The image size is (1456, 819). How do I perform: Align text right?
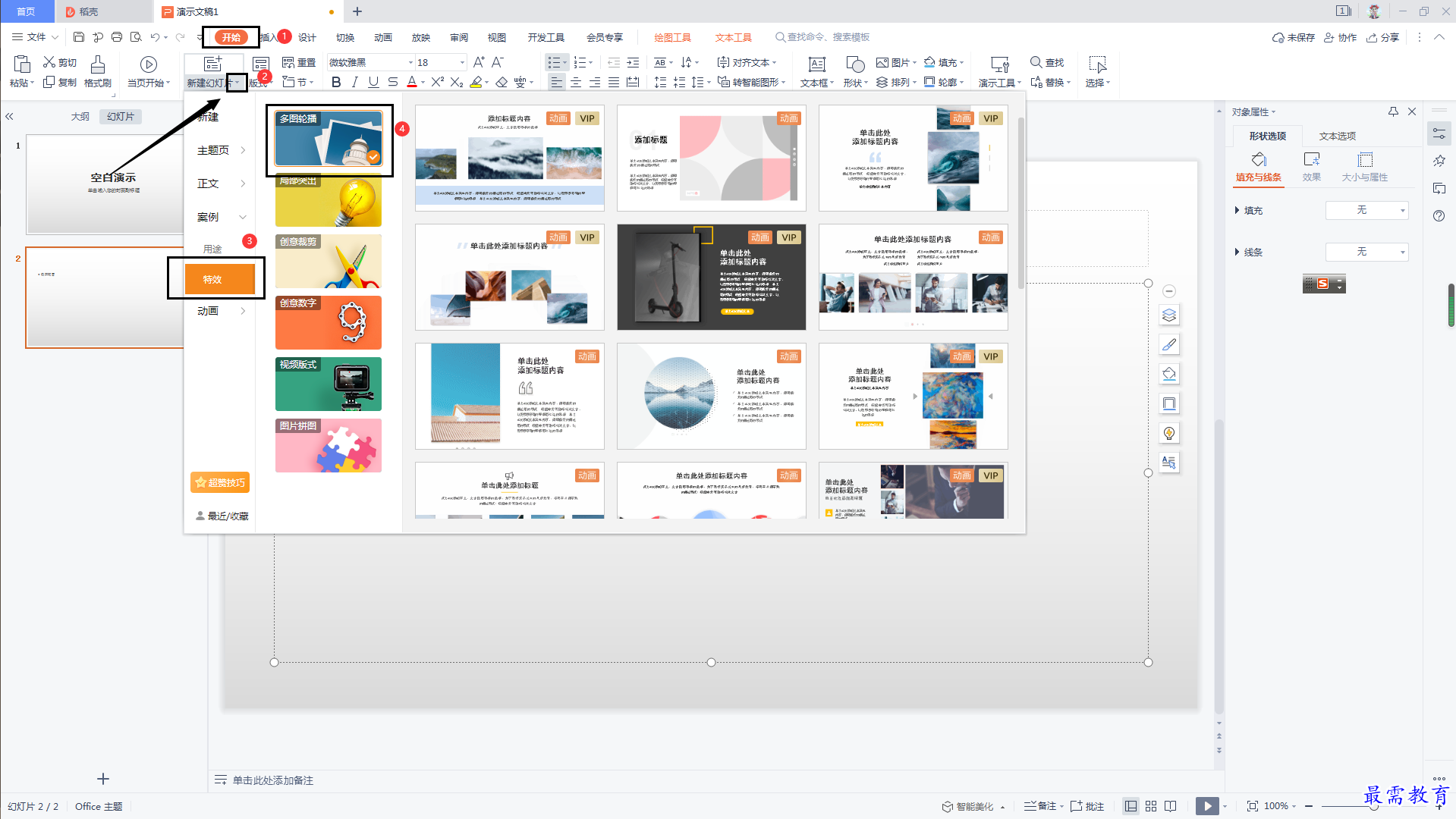point(595,82)
